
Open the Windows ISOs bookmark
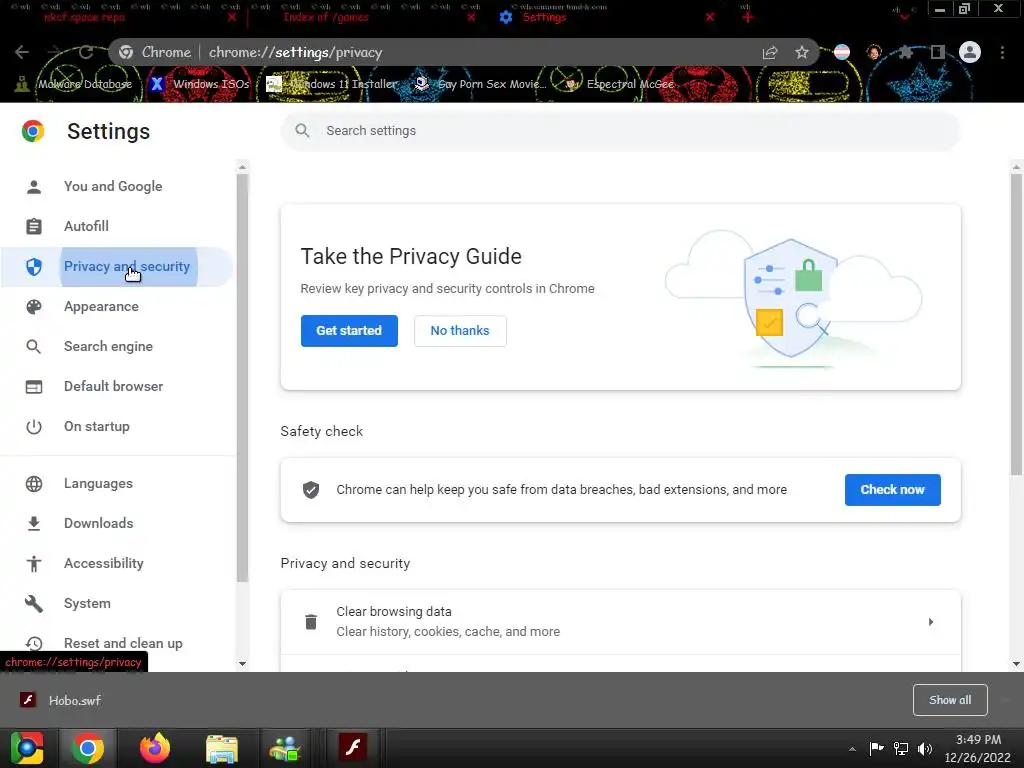point(200,84)
